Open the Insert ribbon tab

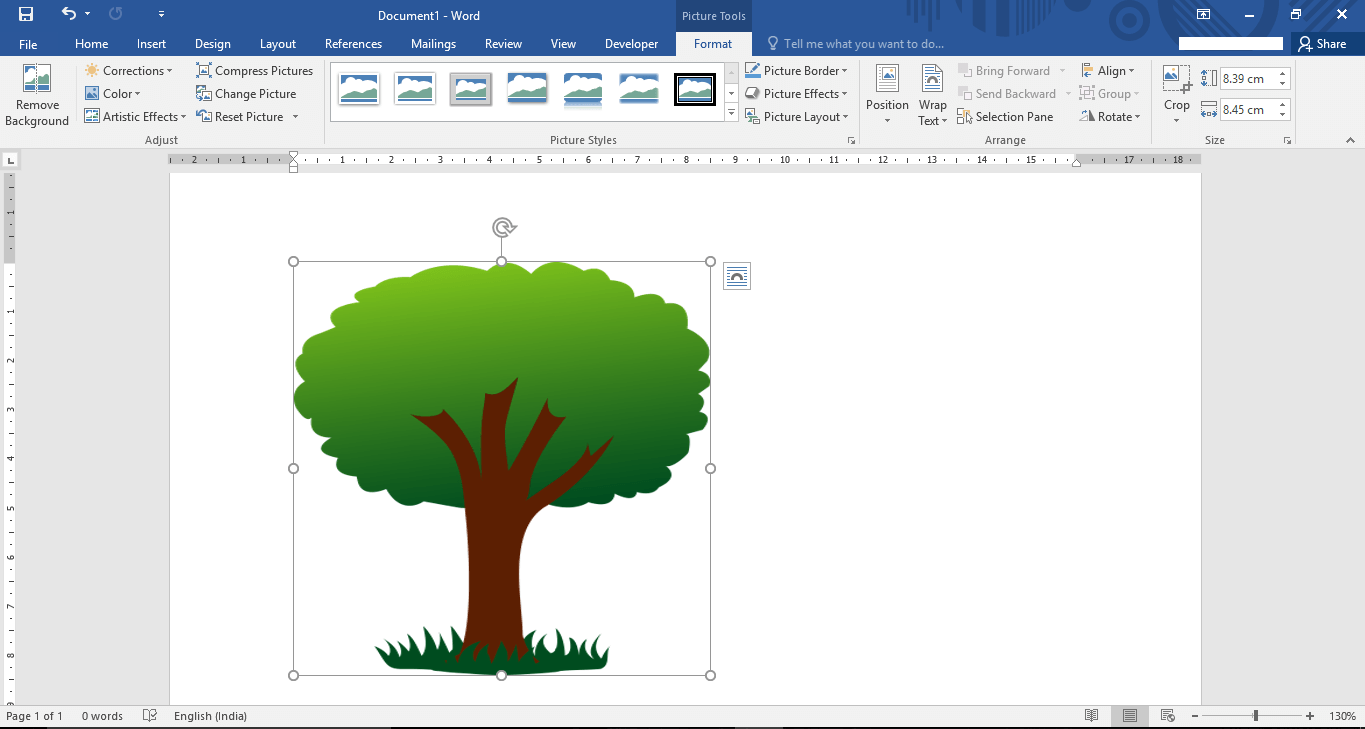pyautogui.click(x=152, y=44)
